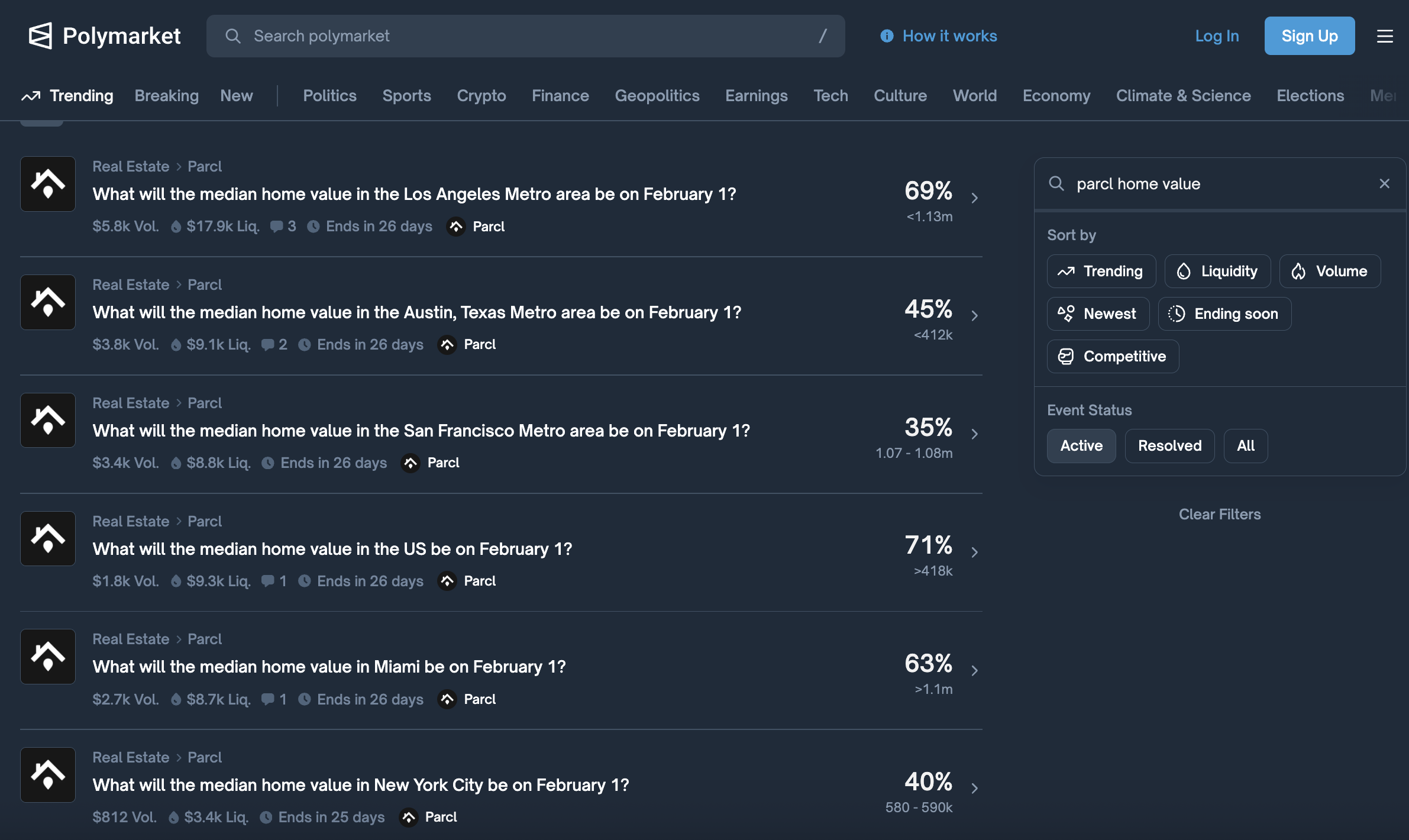Open the hamburger menu icon

(1385, 36)
